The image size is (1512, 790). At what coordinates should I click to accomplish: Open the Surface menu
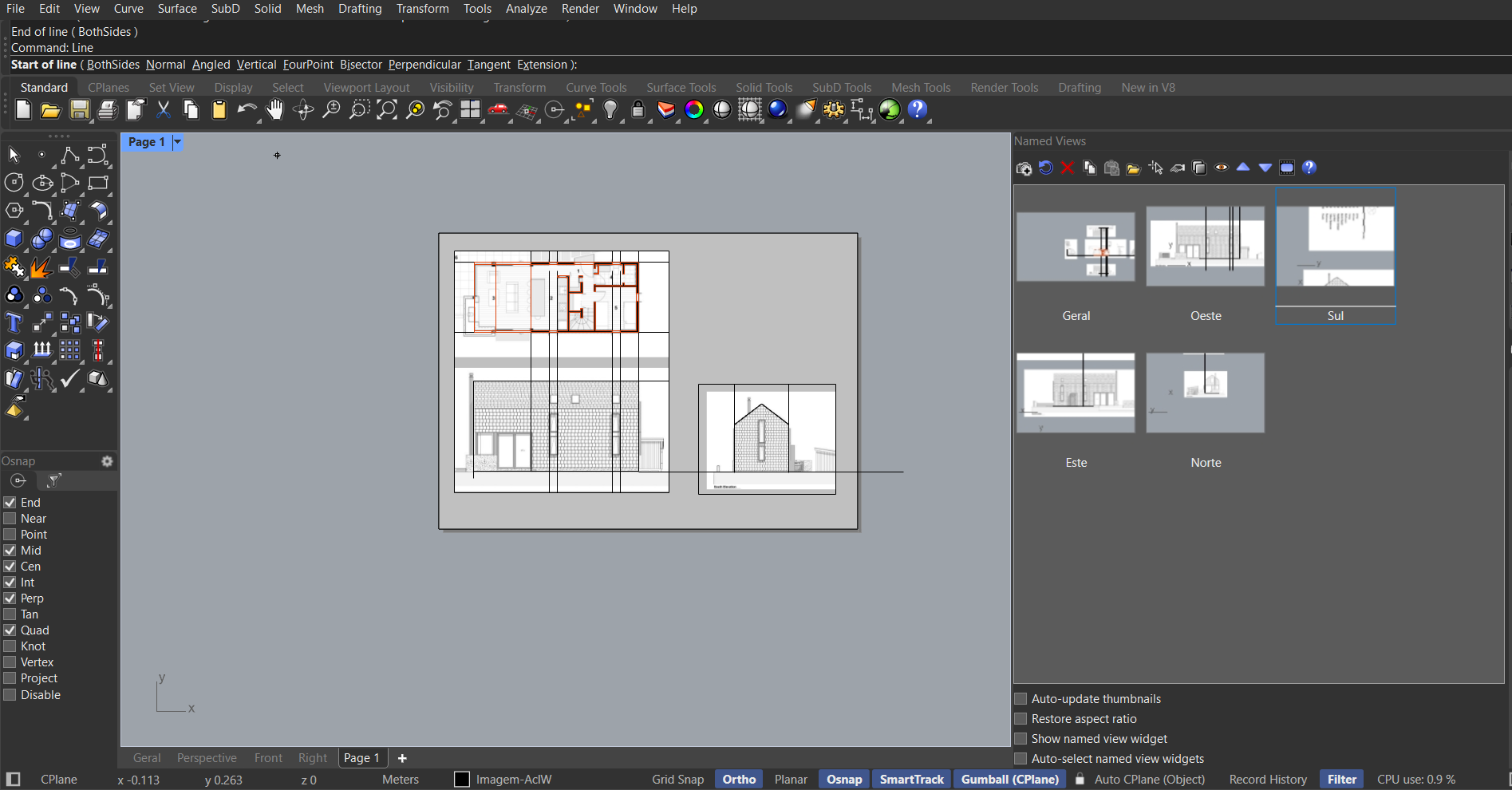point(177,9)
